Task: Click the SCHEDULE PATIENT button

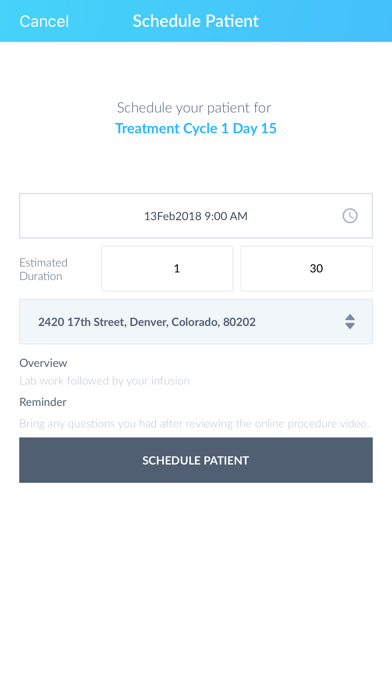Action: click(196, 460)
